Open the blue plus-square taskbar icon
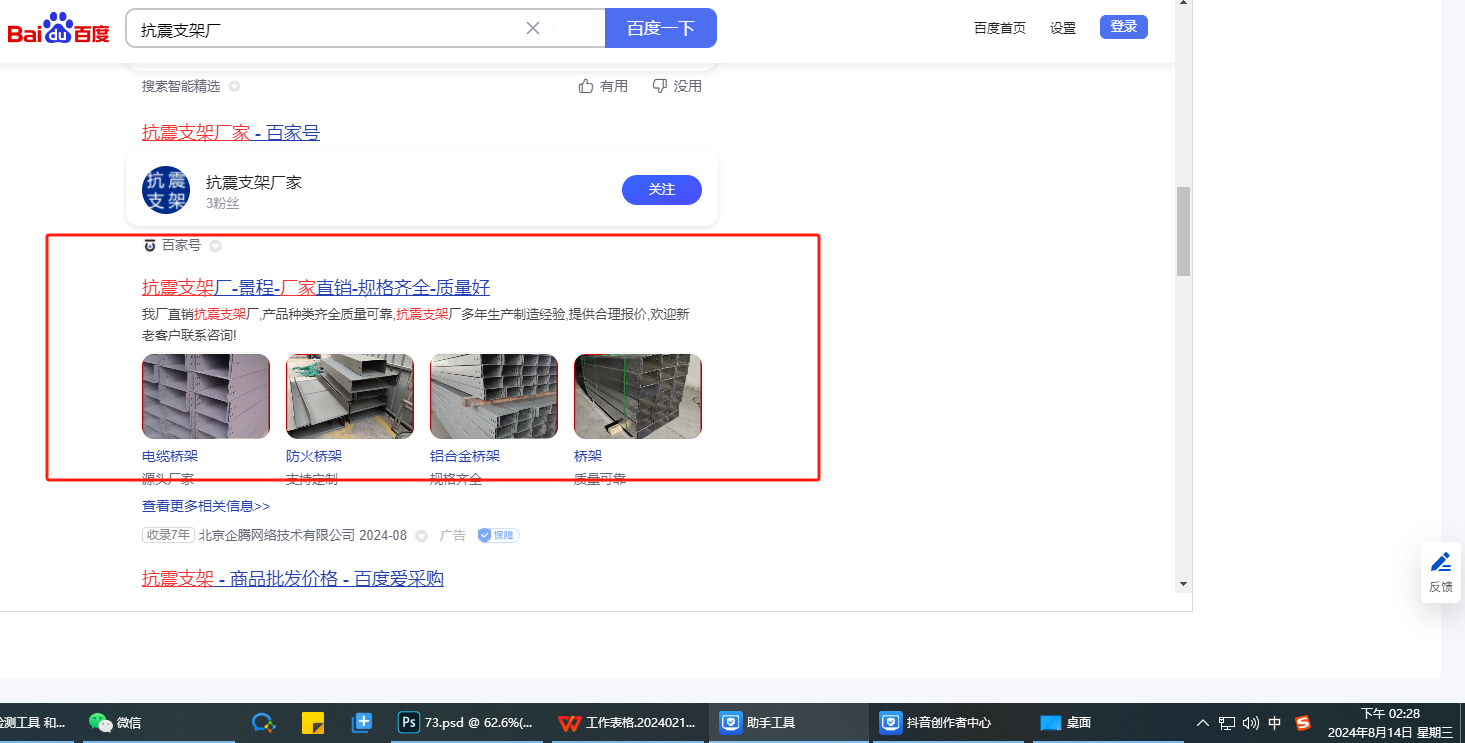The width and height of the screenshot is (1465, 743). tap(362, 722)
